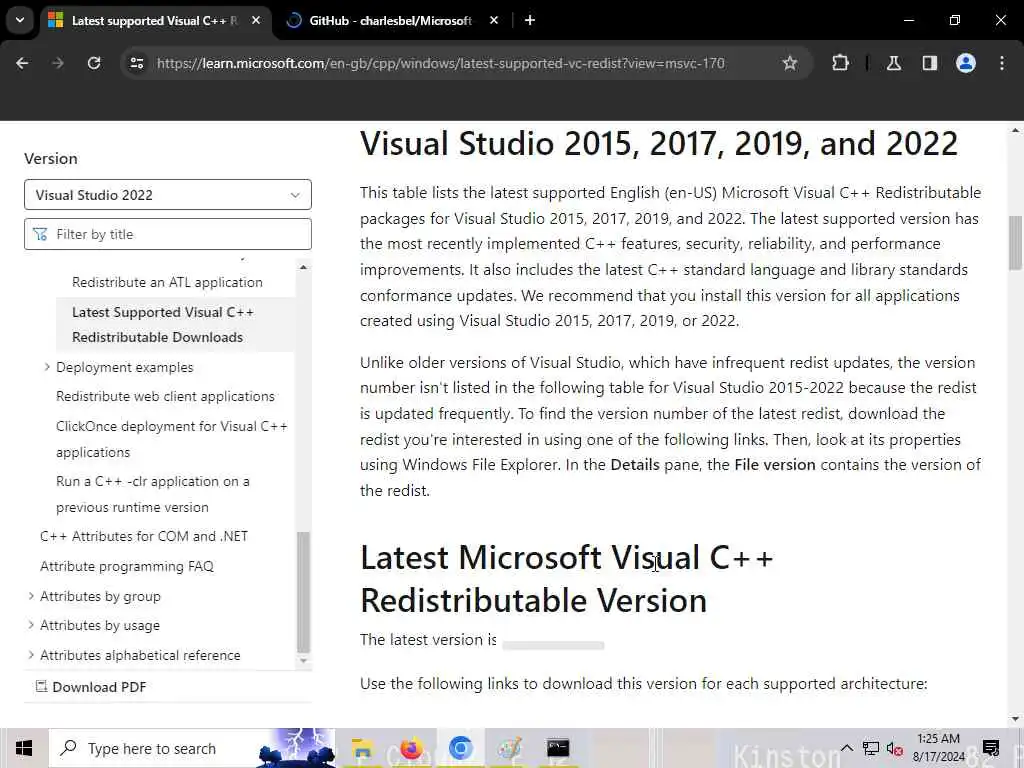The image size is (1024, 768).
Task: Show hidden system tray icons
Action: (846, 748)
